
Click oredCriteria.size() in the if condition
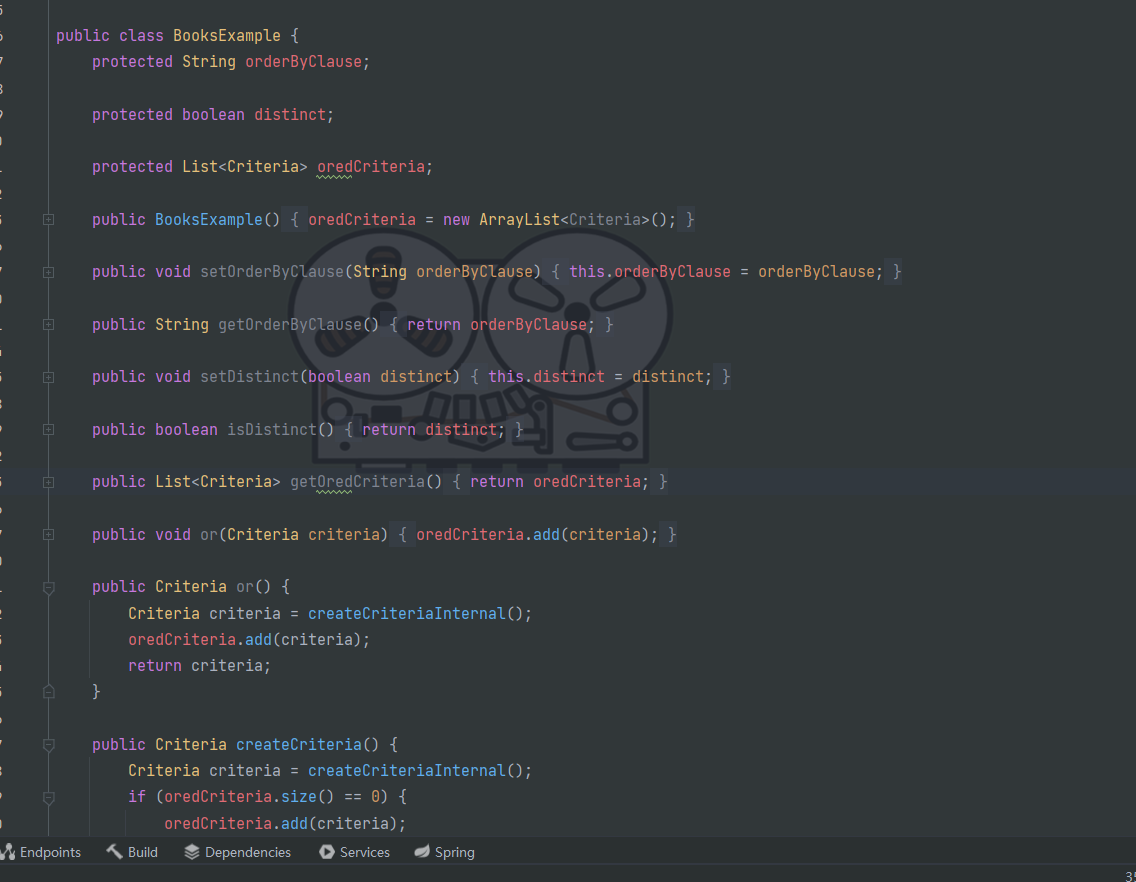point(249,797)
